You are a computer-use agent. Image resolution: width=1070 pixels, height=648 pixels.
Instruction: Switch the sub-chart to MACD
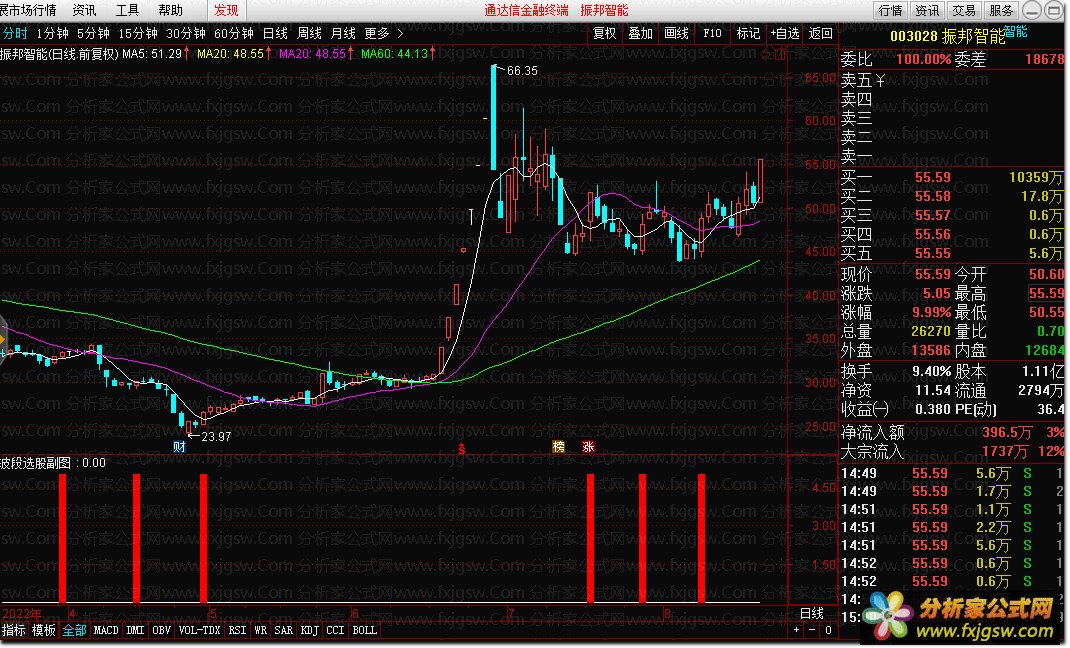pyautogui.click(x=106, y=631)
